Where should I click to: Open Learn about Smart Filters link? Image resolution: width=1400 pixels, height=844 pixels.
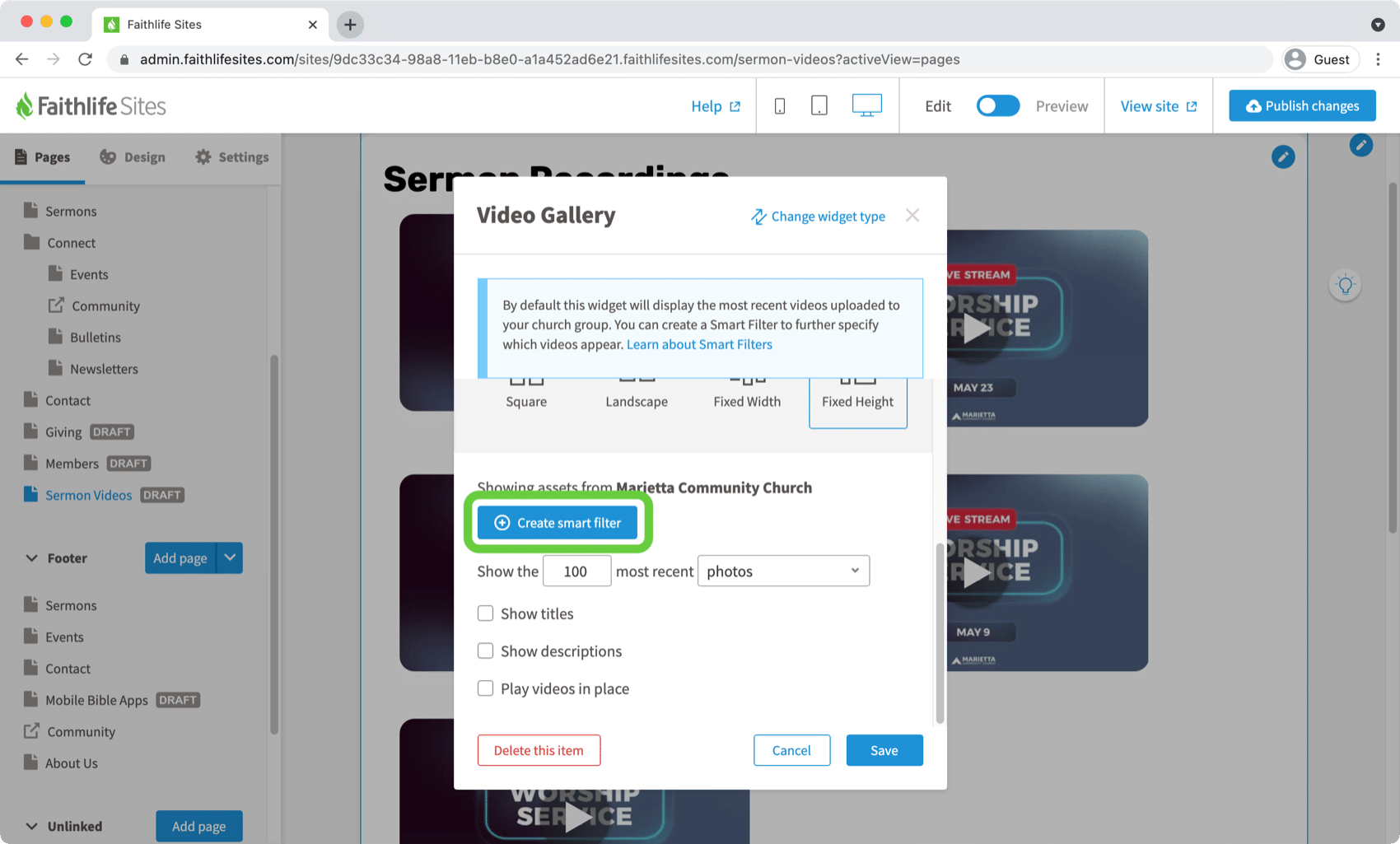[x=699, y=344]
